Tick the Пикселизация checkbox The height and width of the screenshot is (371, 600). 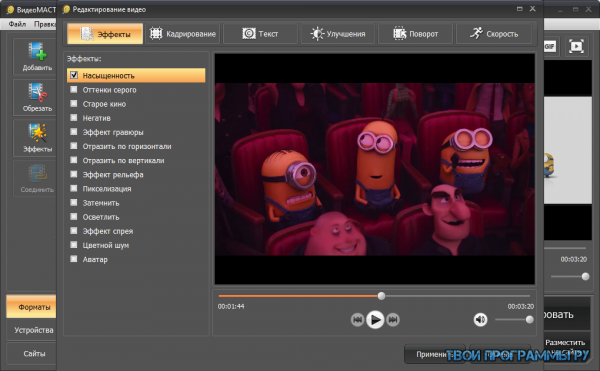pyautogui.click(x=74, y=188)
